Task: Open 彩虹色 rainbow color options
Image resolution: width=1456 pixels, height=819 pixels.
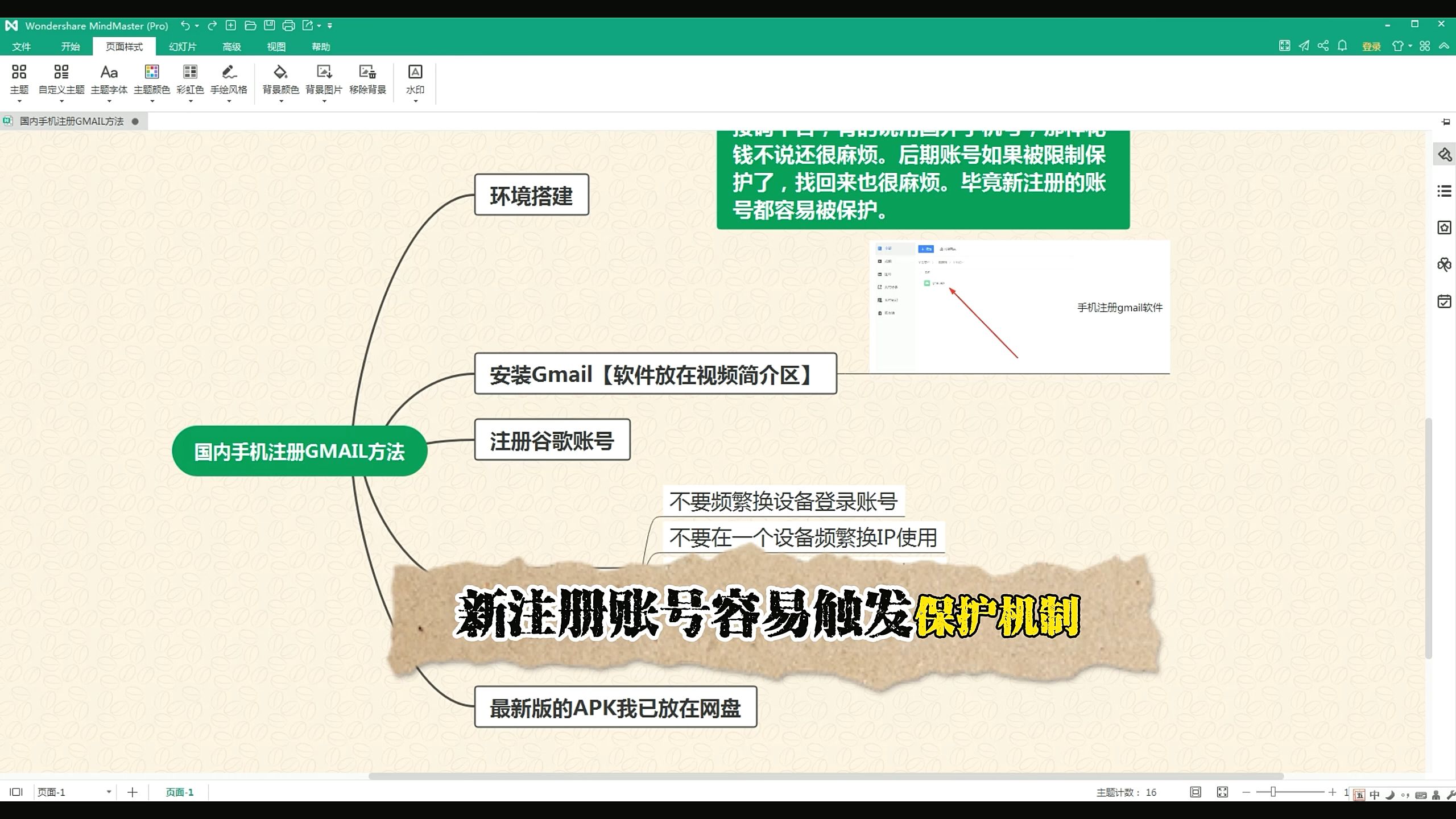Action: click(191, 79)
